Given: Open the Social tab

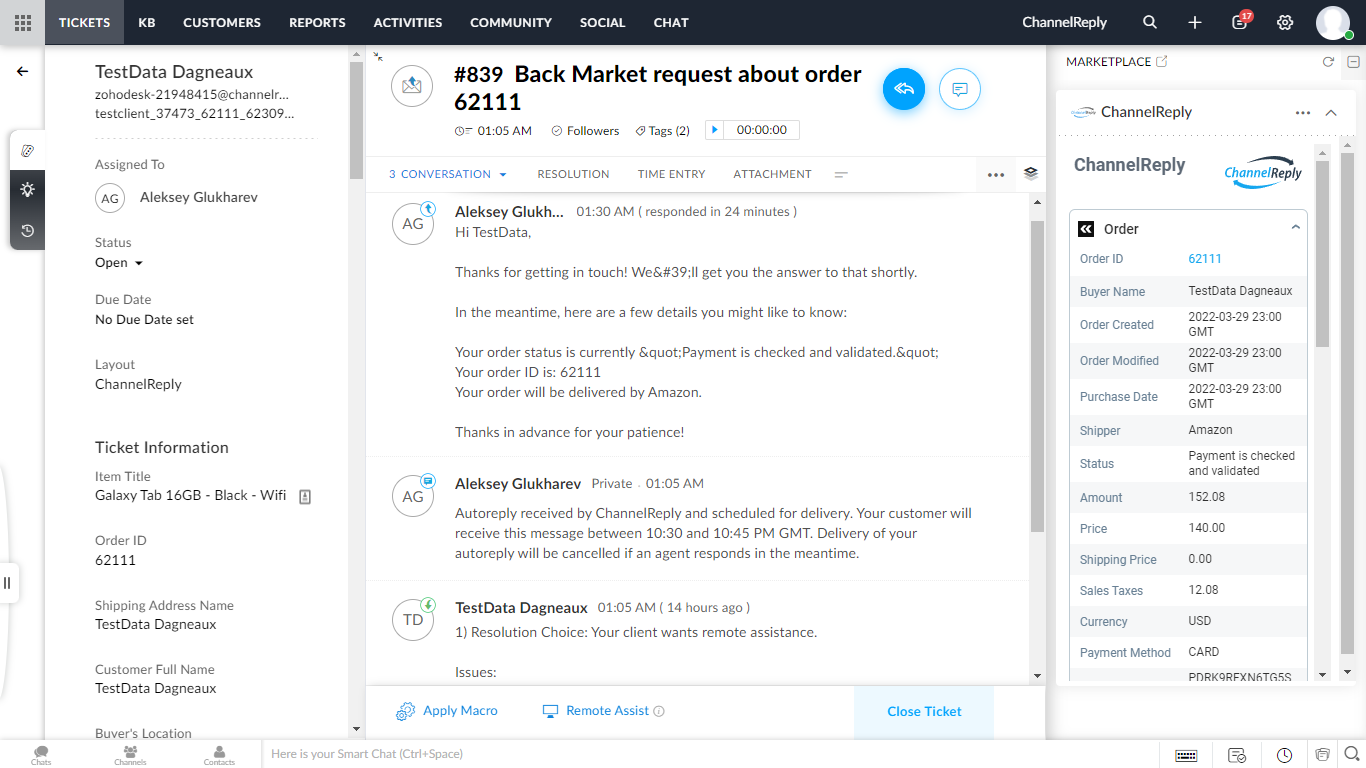Looking at the screenshot, I should (x=603, y=22).
